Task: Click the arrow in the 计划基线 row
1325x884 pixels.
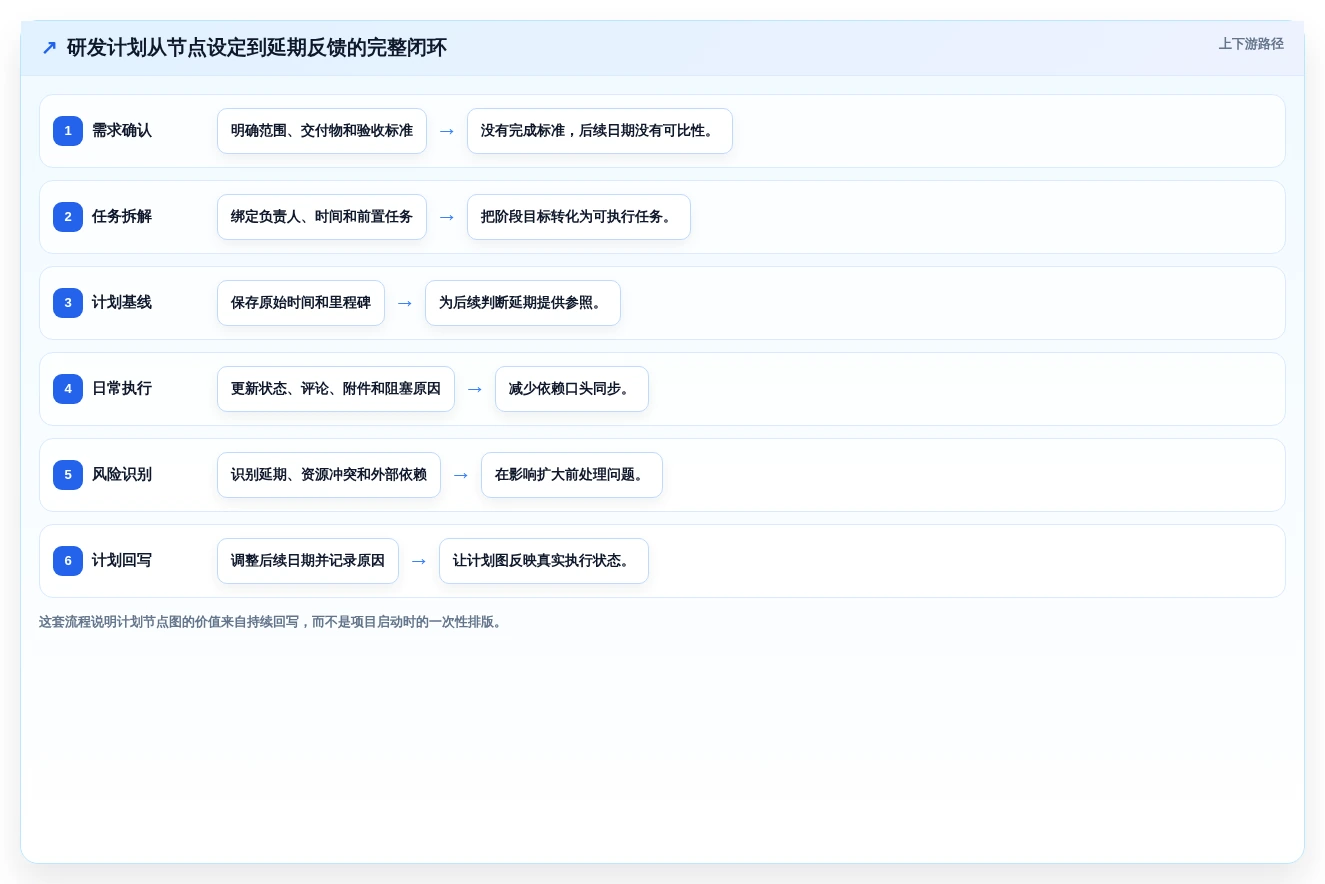Action: (x=405, y=303)
